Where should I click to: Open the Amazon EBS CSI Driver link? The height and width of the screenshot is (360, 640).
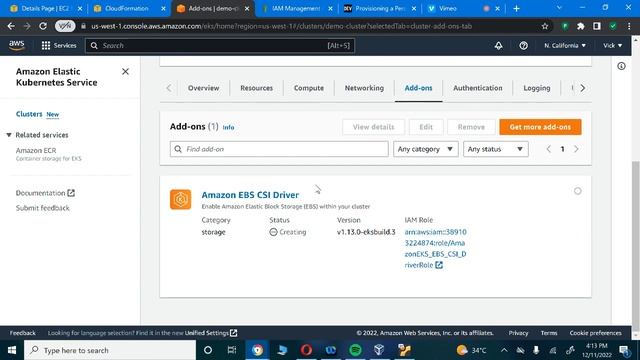(x=250, y=195)
